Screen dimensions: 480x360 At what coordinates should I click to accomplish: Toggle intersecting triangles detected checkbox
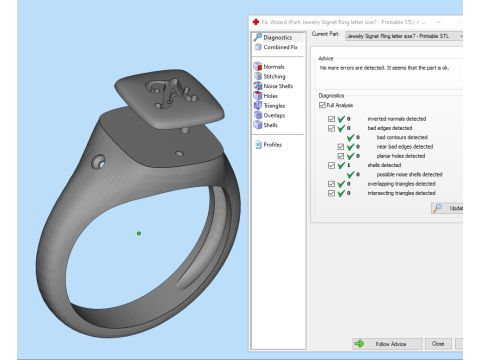tap(331, 193)
